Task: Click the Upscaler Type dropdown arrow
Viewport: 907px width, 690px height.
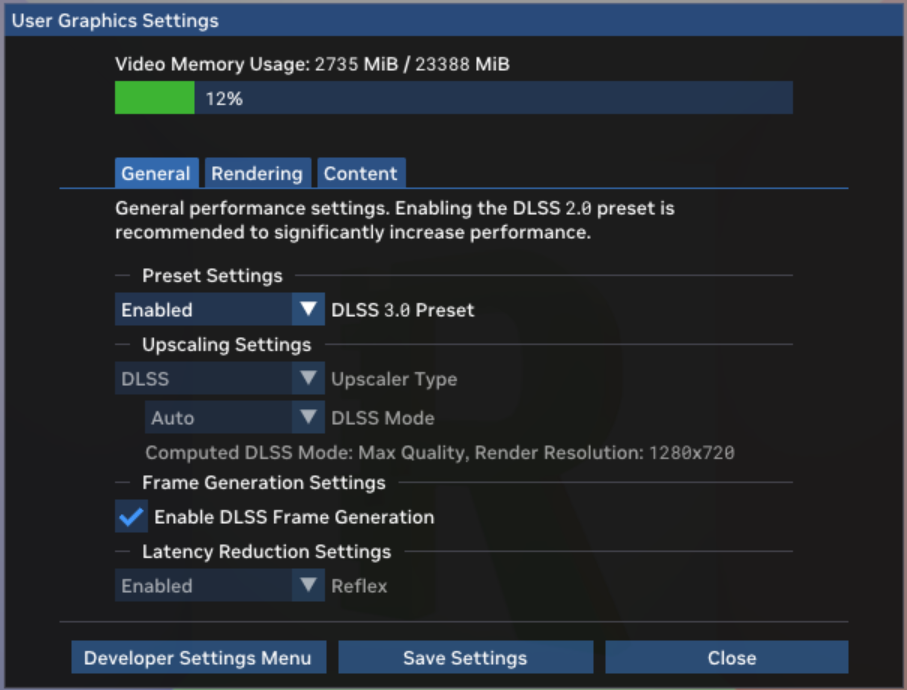Action: pos(308,378)
